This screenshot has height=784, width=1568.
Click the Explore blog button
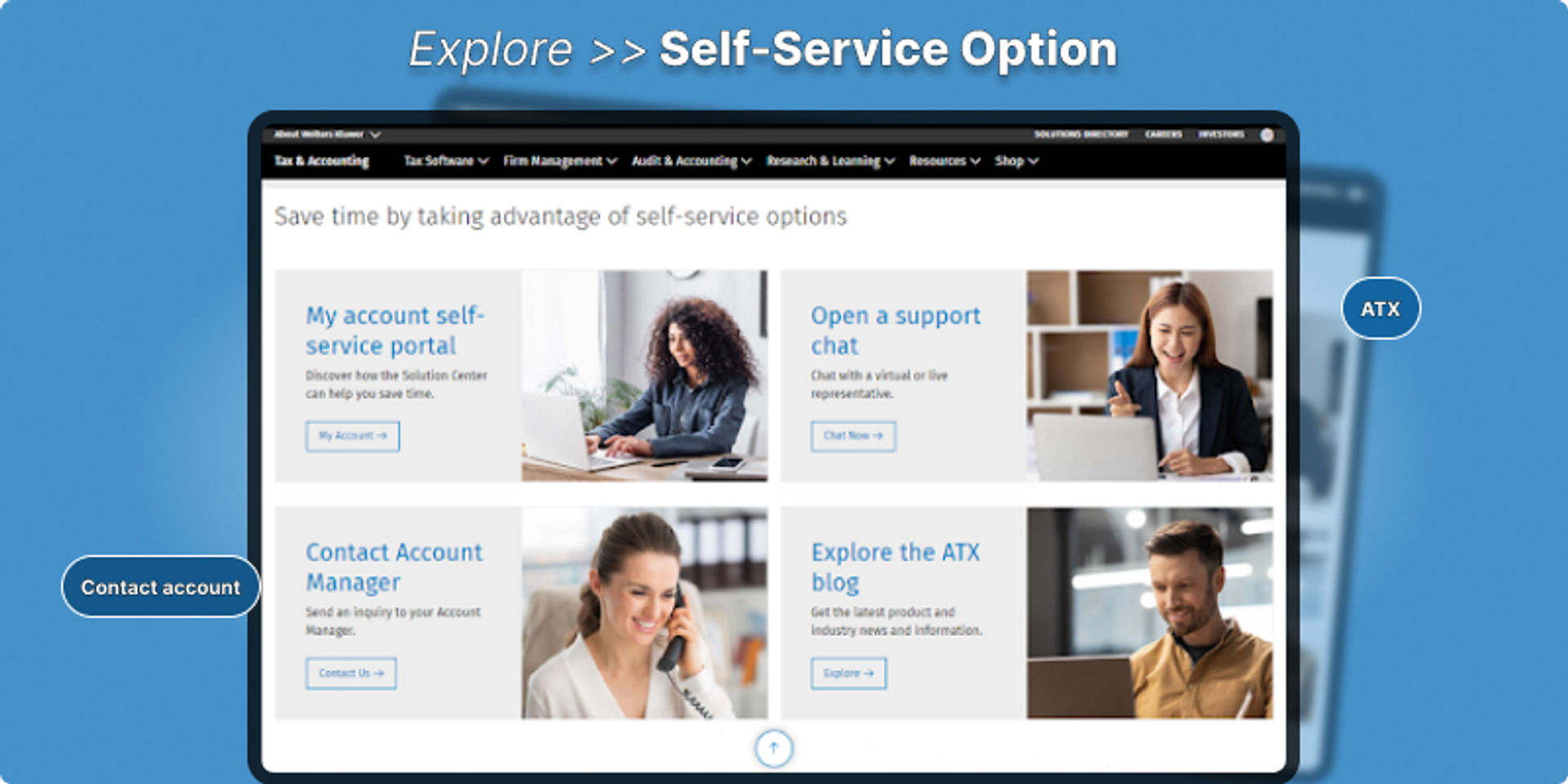pyautogui.click(x=849, y=674)
